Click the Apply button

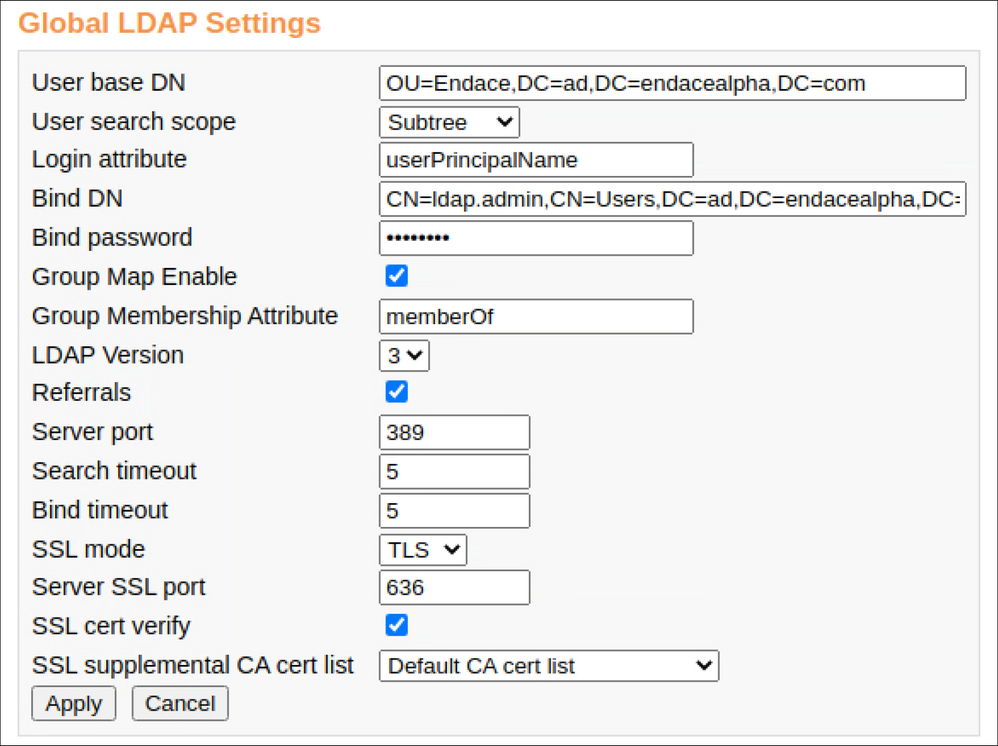(x=74, y=704)
